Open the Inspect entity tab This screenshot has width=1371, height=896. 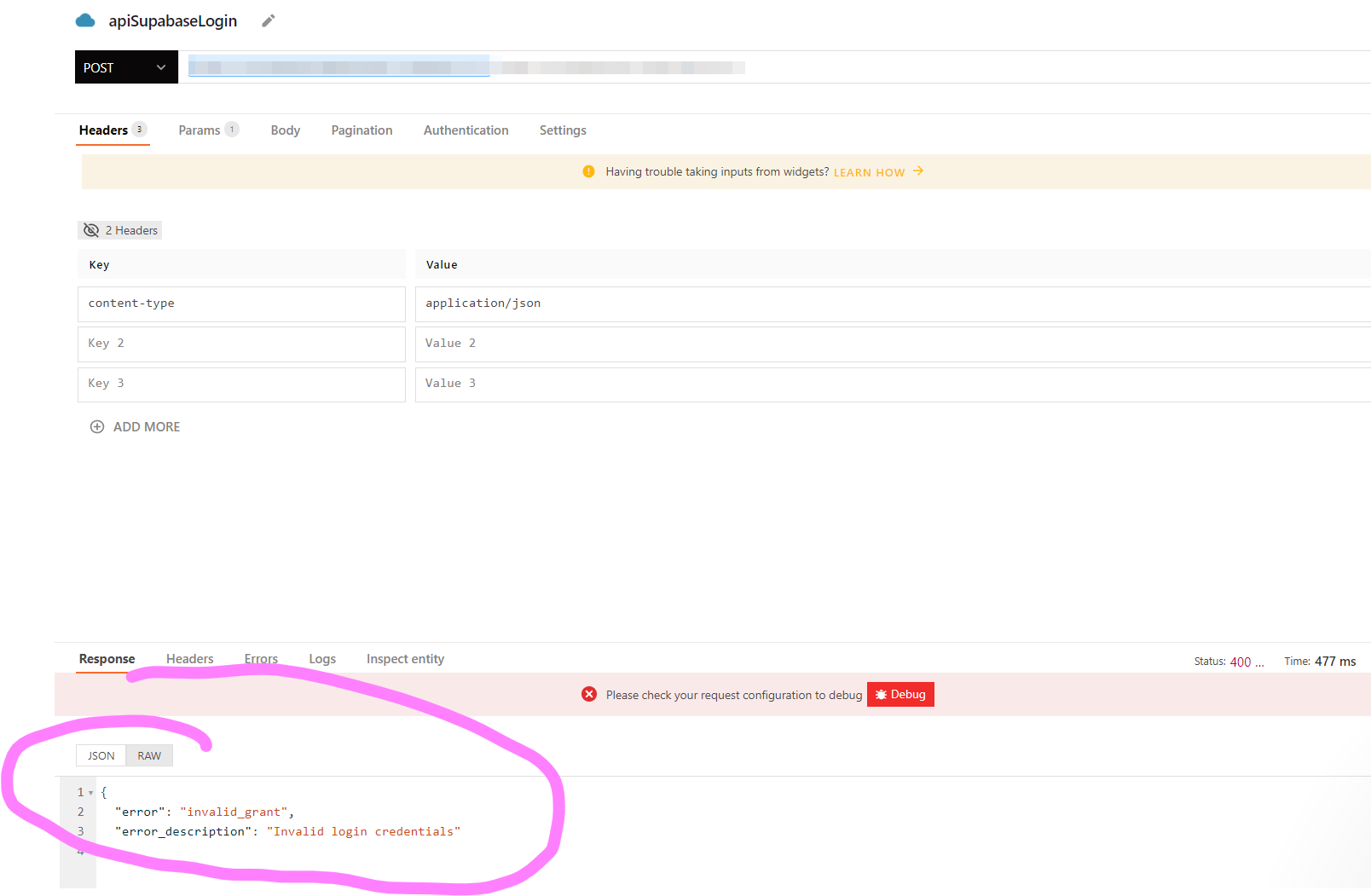[x=405, y=658]
